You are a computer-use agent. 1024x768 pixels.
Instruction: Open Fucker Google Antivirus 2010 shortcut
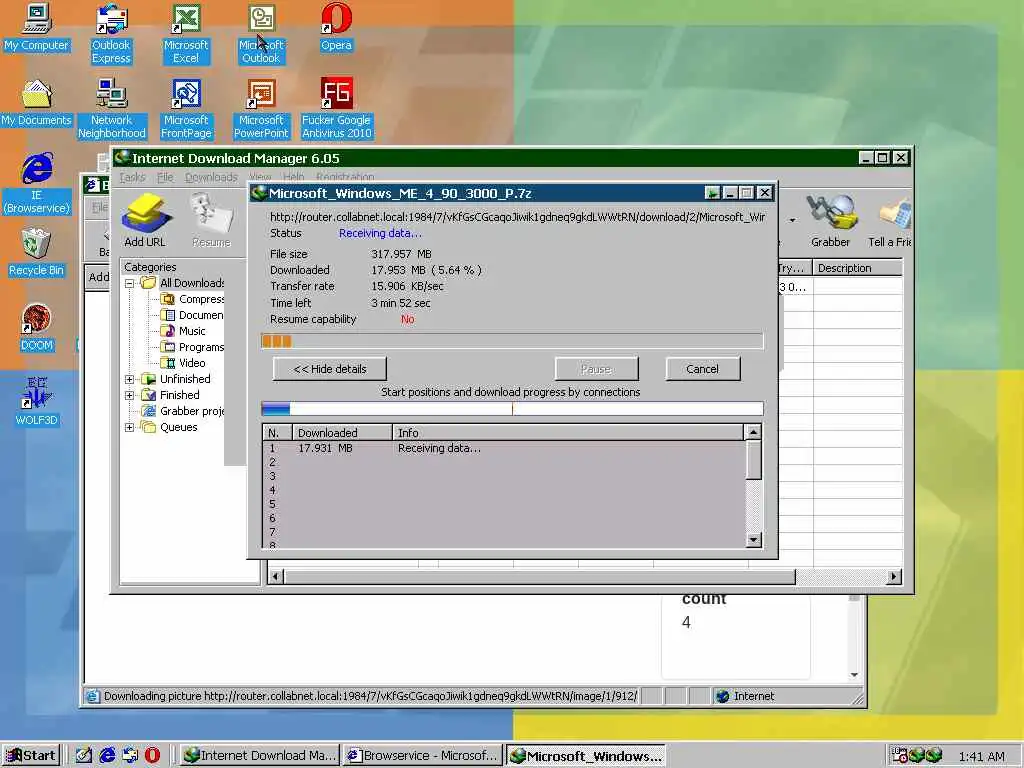coord(336,109)
